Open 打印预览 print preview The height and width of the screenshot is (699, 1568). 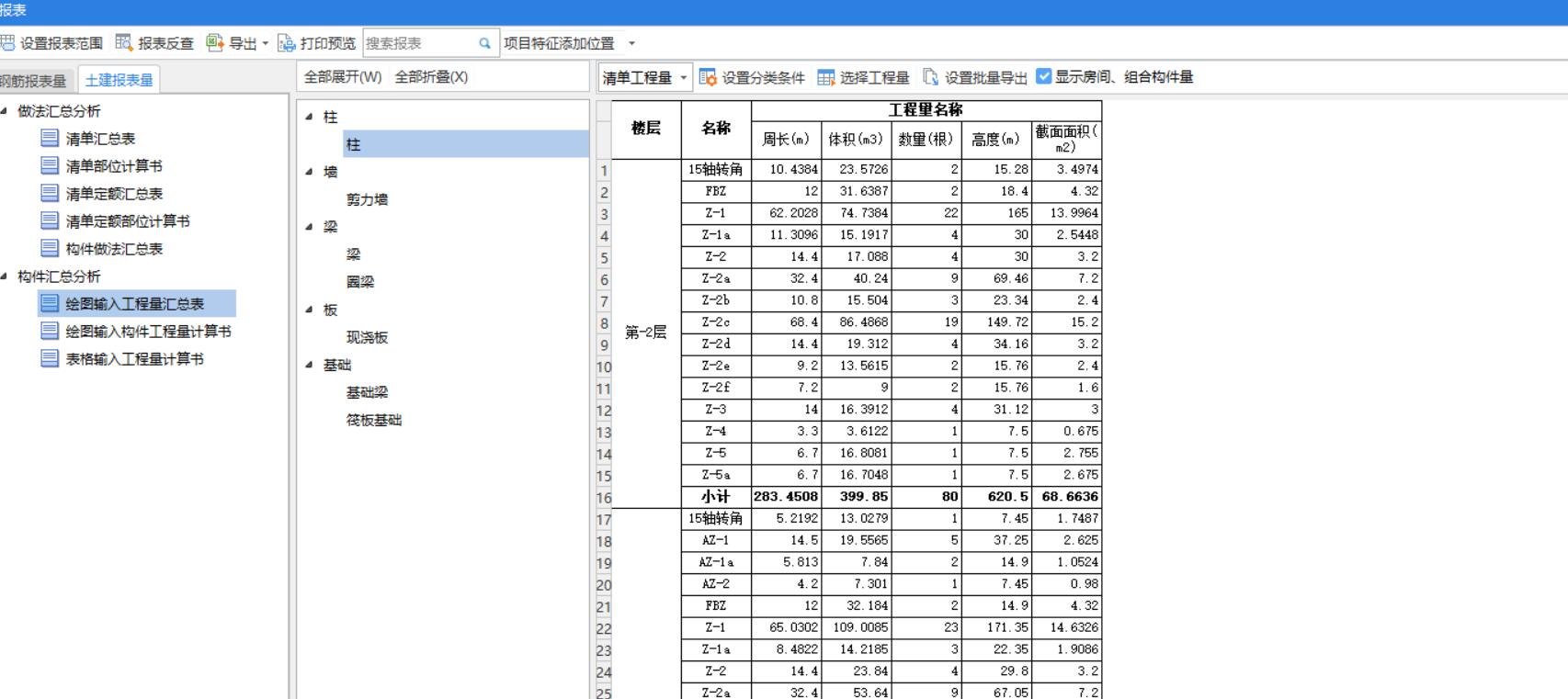[316, 43]
